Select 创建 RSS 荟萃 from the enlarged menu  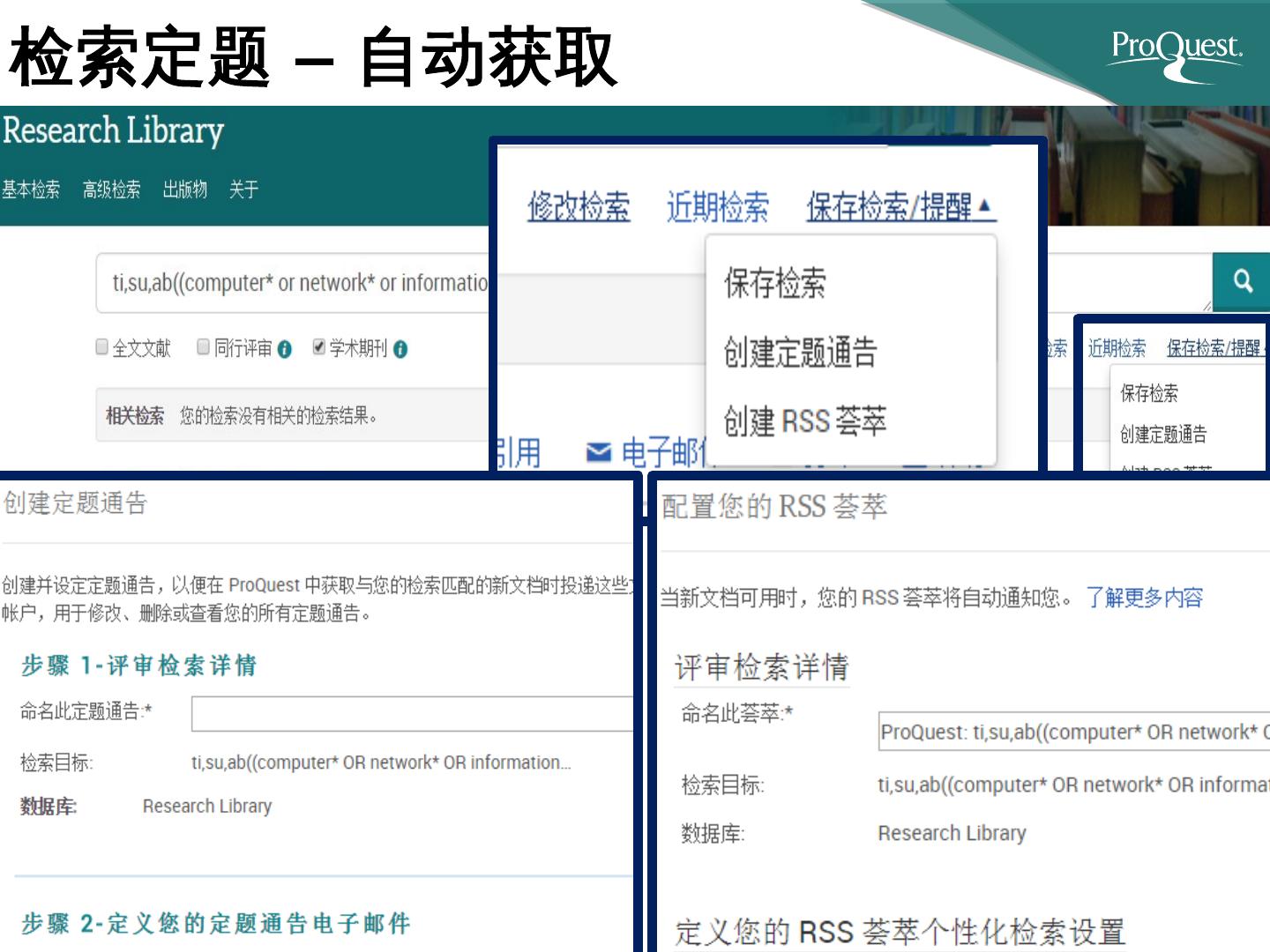point(804,420)
